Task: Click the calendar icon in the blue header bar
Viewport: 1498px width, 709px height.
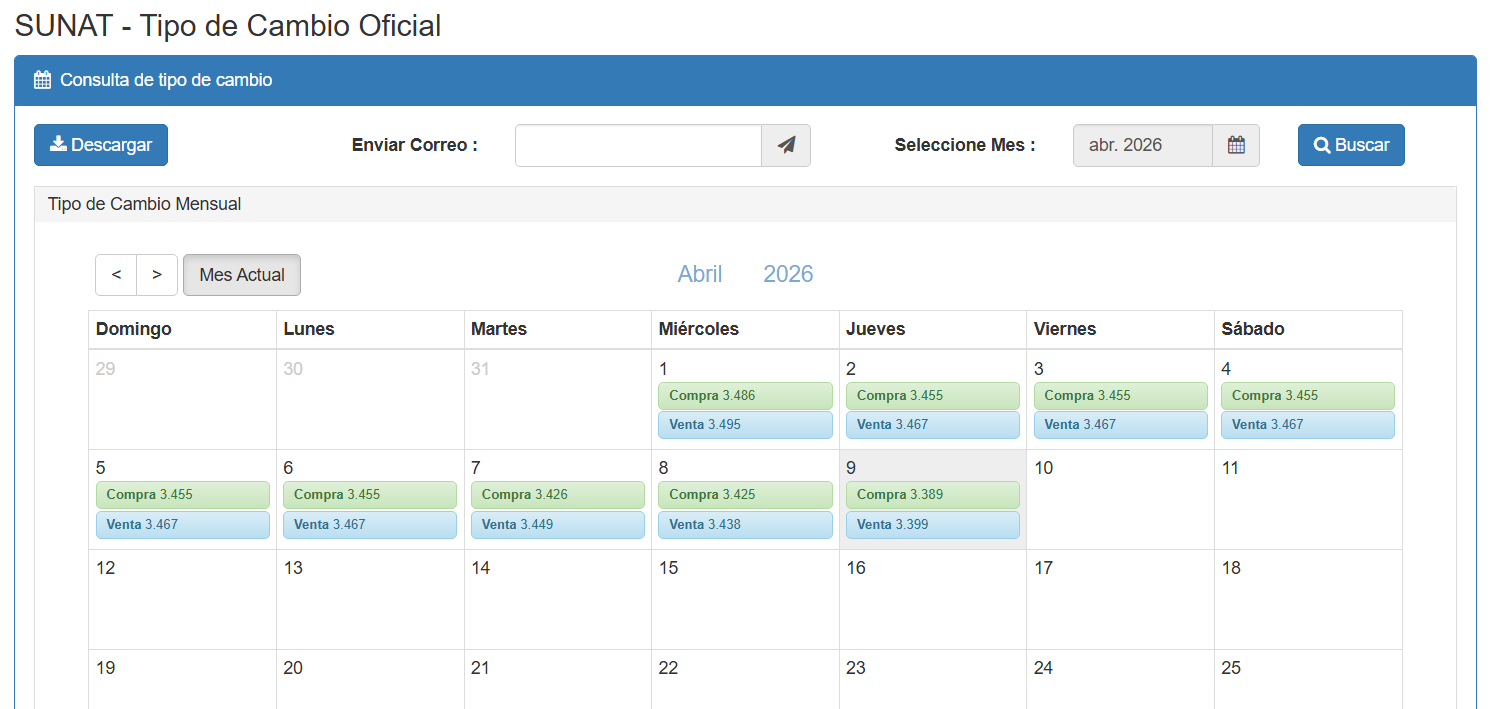Action: 41,78
